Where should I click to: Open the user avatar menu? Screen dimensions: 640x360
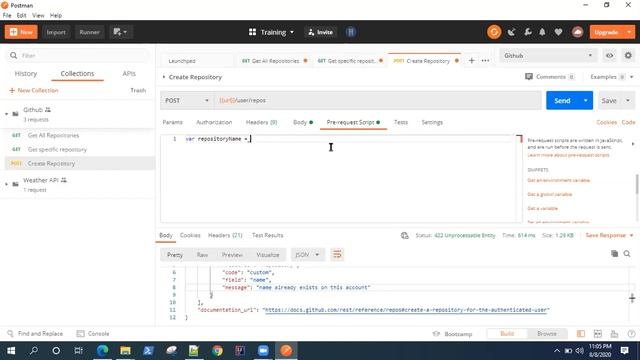pyautogui.click(x=577, y=32)
